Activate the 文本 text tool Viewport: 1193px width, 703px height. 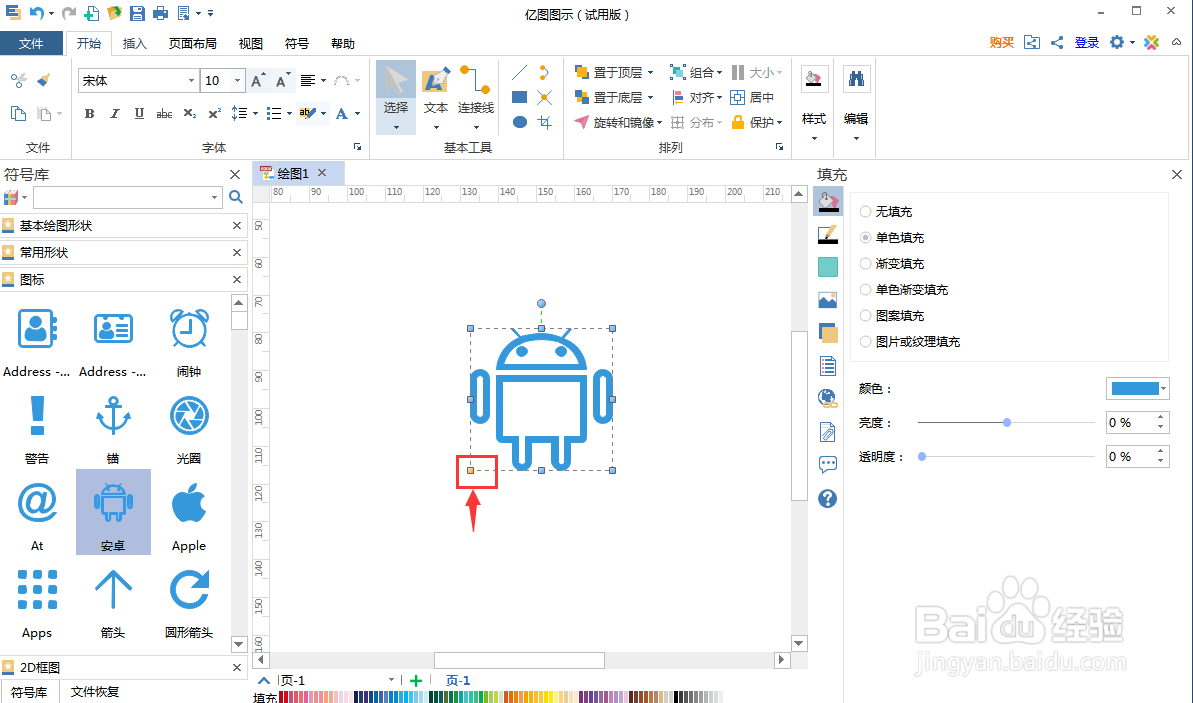click(436, 96)
